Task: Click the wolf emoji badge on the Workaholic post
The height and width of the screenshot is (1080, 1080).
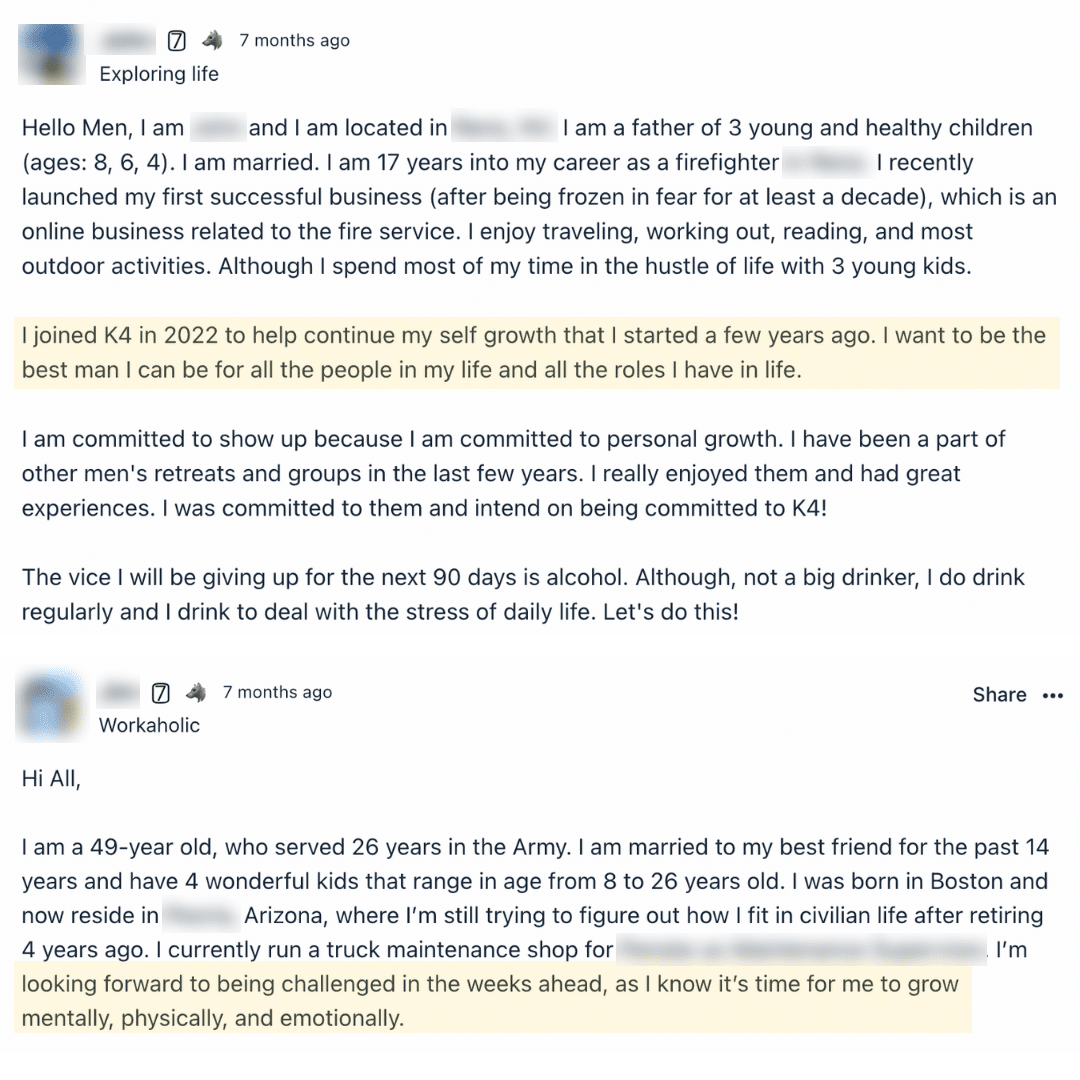Action: 195,692
